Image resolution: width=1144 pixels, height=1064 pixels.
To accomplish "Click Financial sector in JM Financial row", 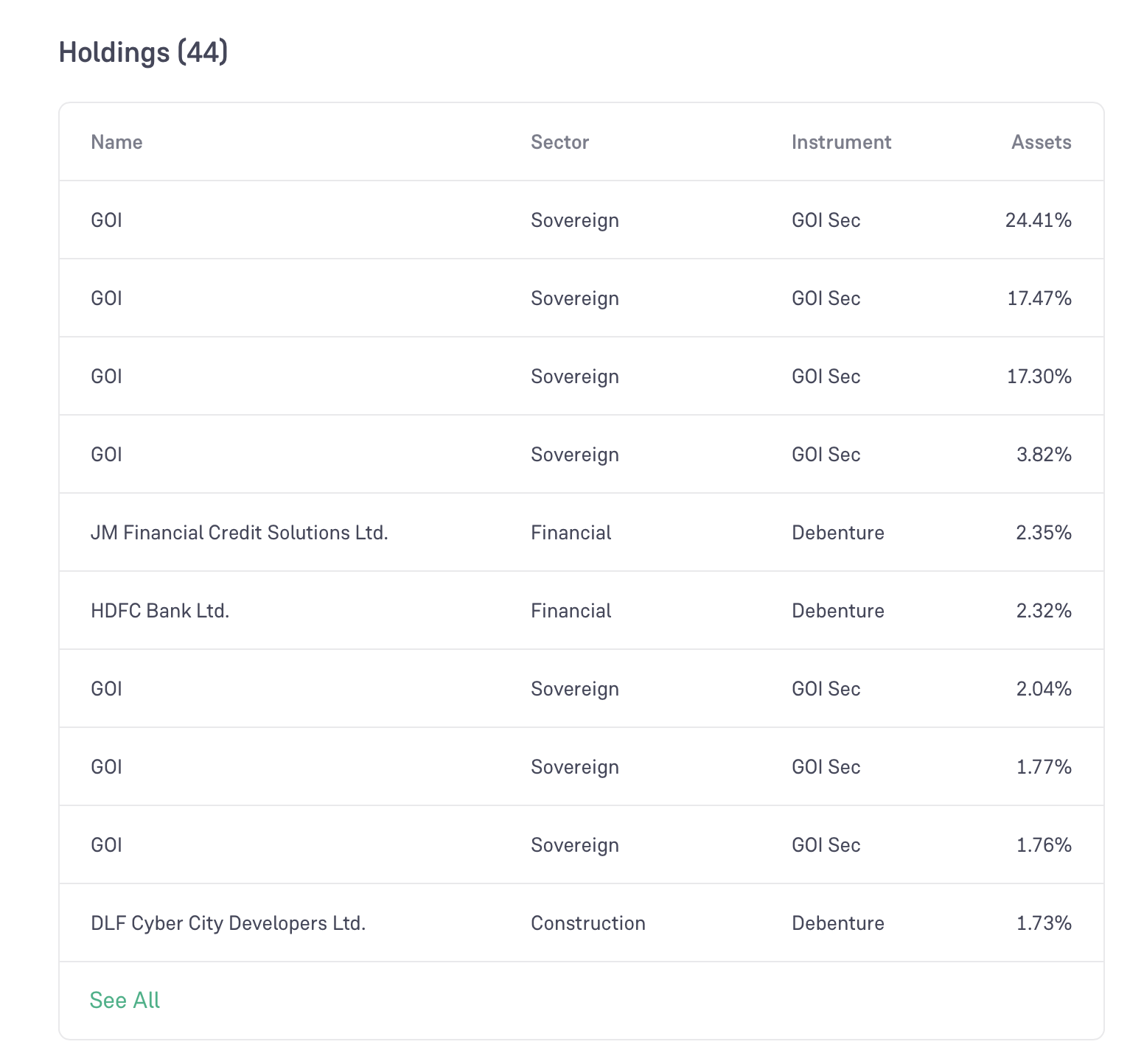I will click(571, 533).
